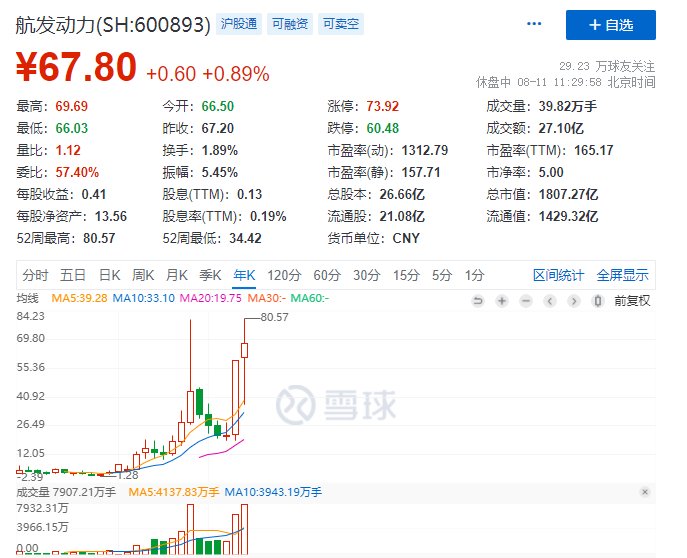The image size is (687, 558).
Task: Click the 市盈率(动) value 1312.79
Action: click(425, 150)
